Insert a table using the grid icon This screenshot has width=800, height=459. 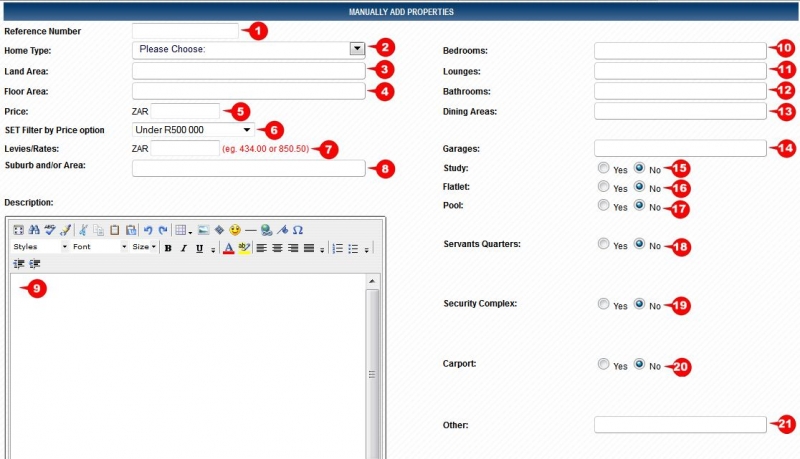181,230
